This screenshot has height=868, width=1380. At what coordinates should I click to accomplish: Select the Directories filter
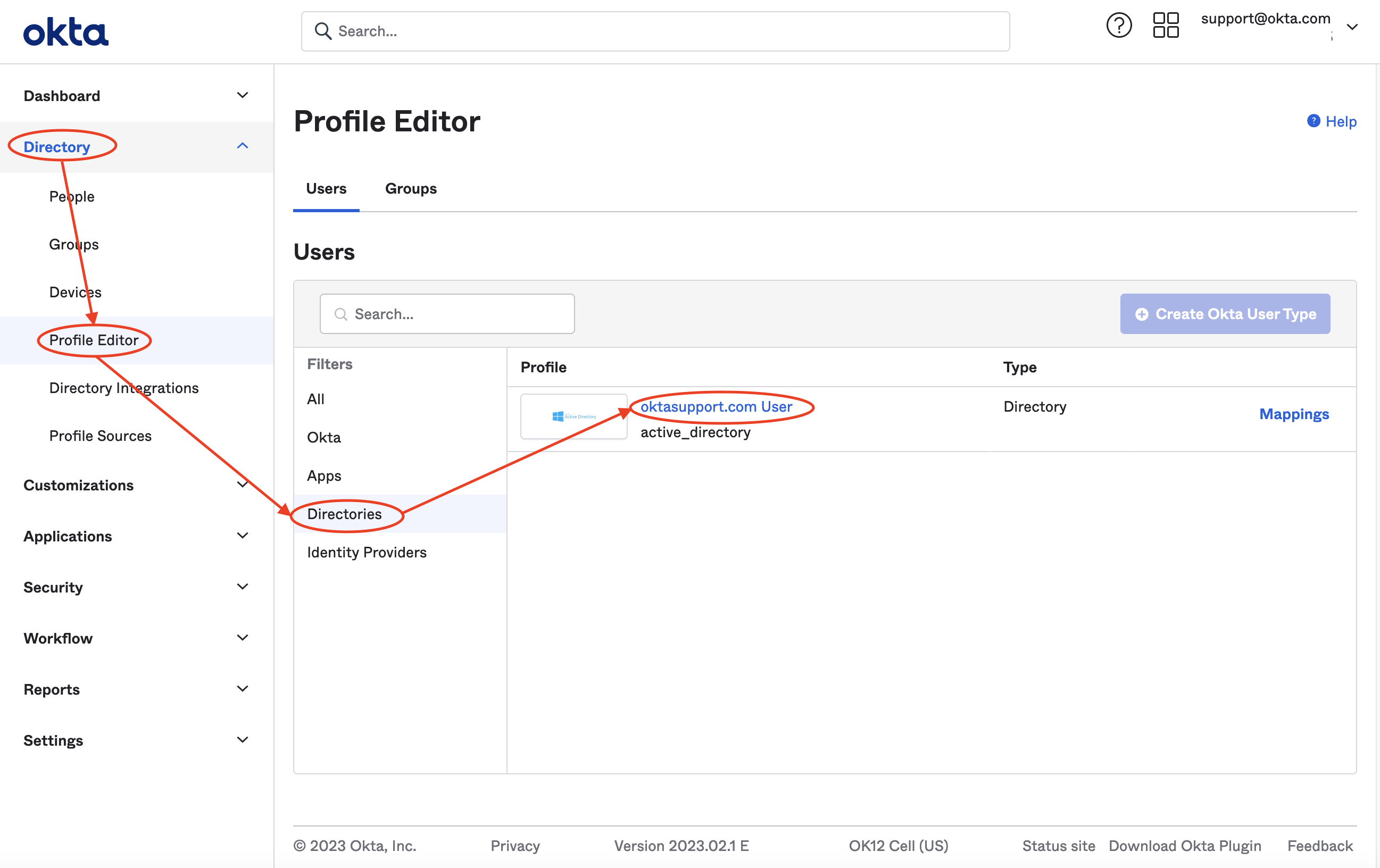click(345, 514)
